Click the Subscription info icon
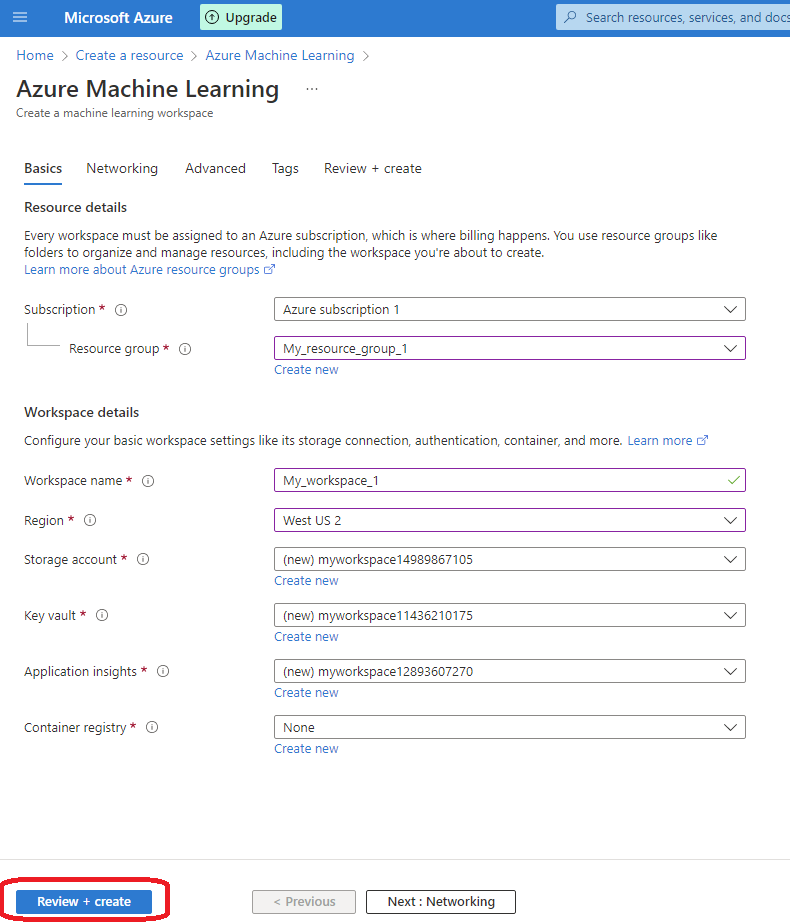Image resolution: width=790 pixels, height=924 pixels. point(121,310)
